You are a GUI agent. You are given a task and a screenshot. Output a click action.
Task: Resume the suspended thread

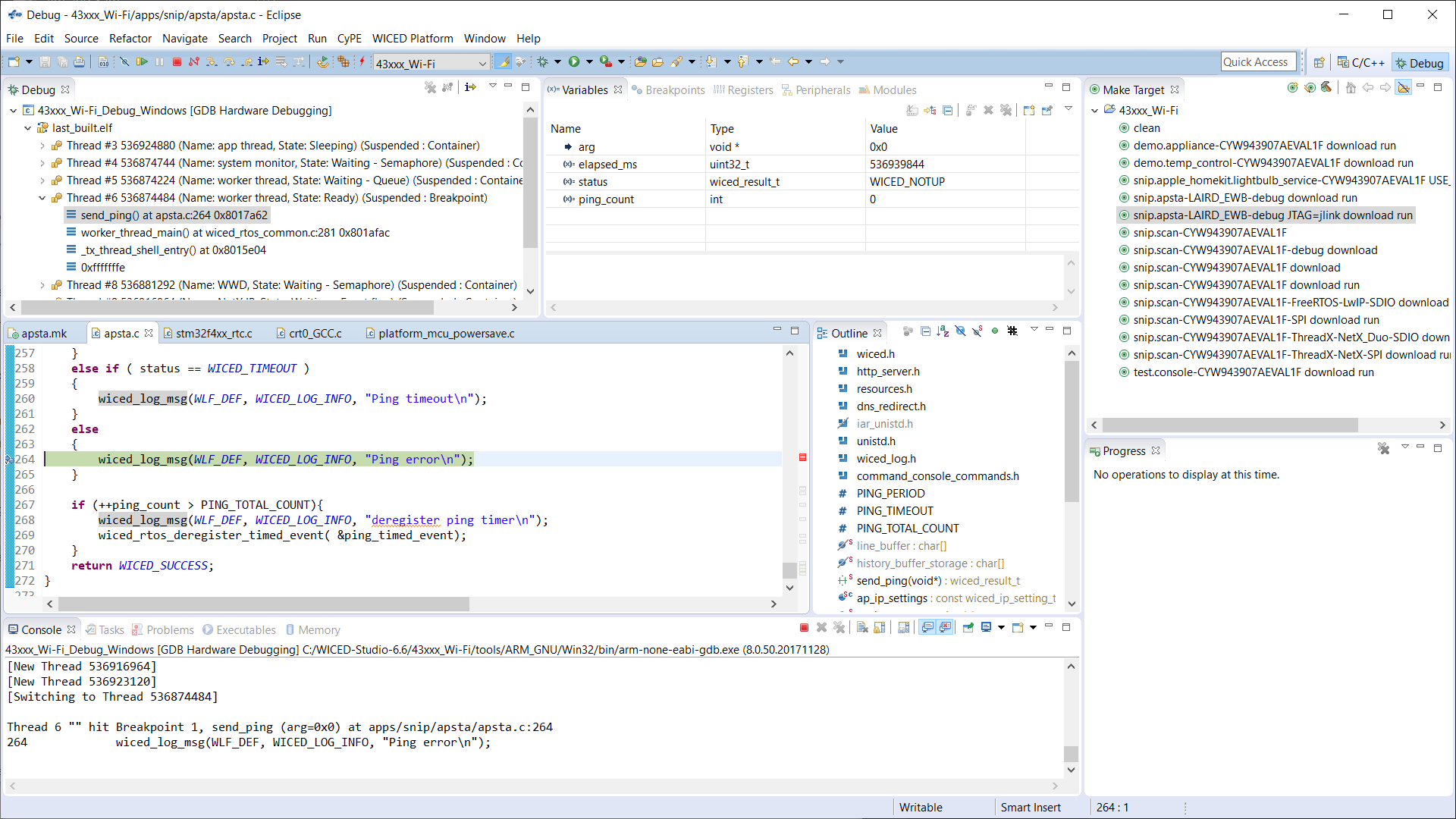143,62
